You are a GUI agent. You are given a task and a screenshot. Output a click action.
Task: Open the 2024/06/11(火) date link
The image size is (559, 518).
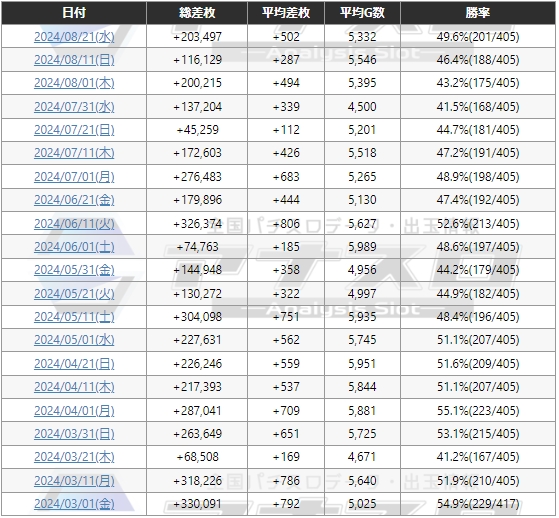click(74, 224)
